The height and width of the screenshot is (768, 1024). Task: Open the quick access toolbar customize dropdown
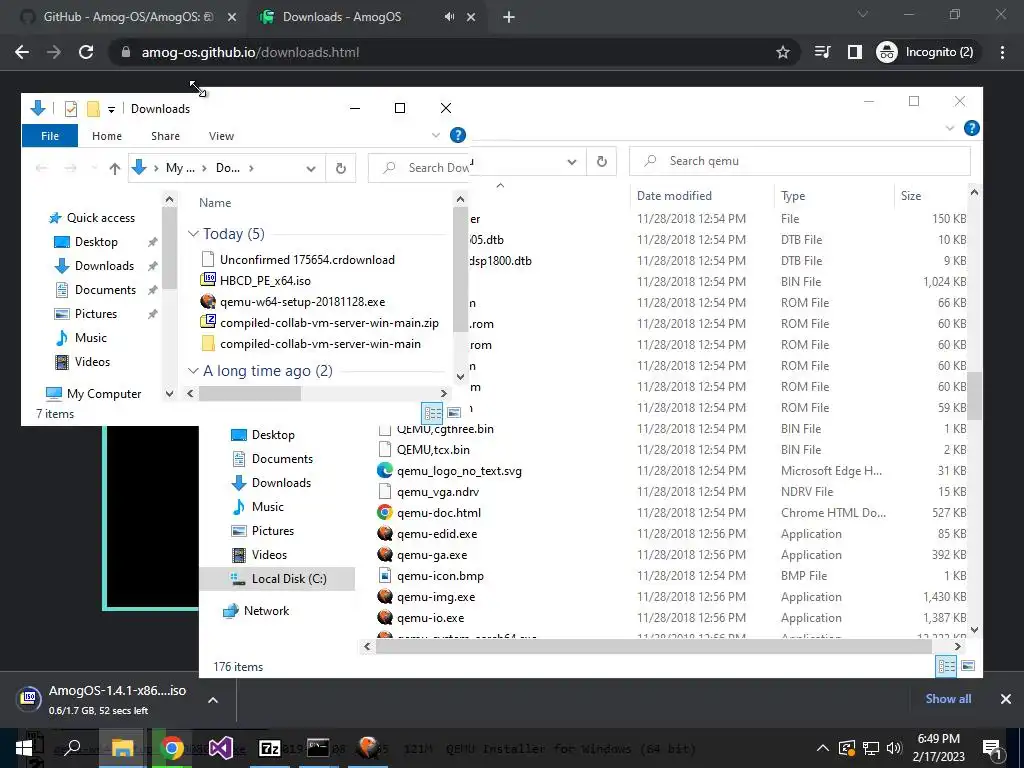click(x=112, y=109)
